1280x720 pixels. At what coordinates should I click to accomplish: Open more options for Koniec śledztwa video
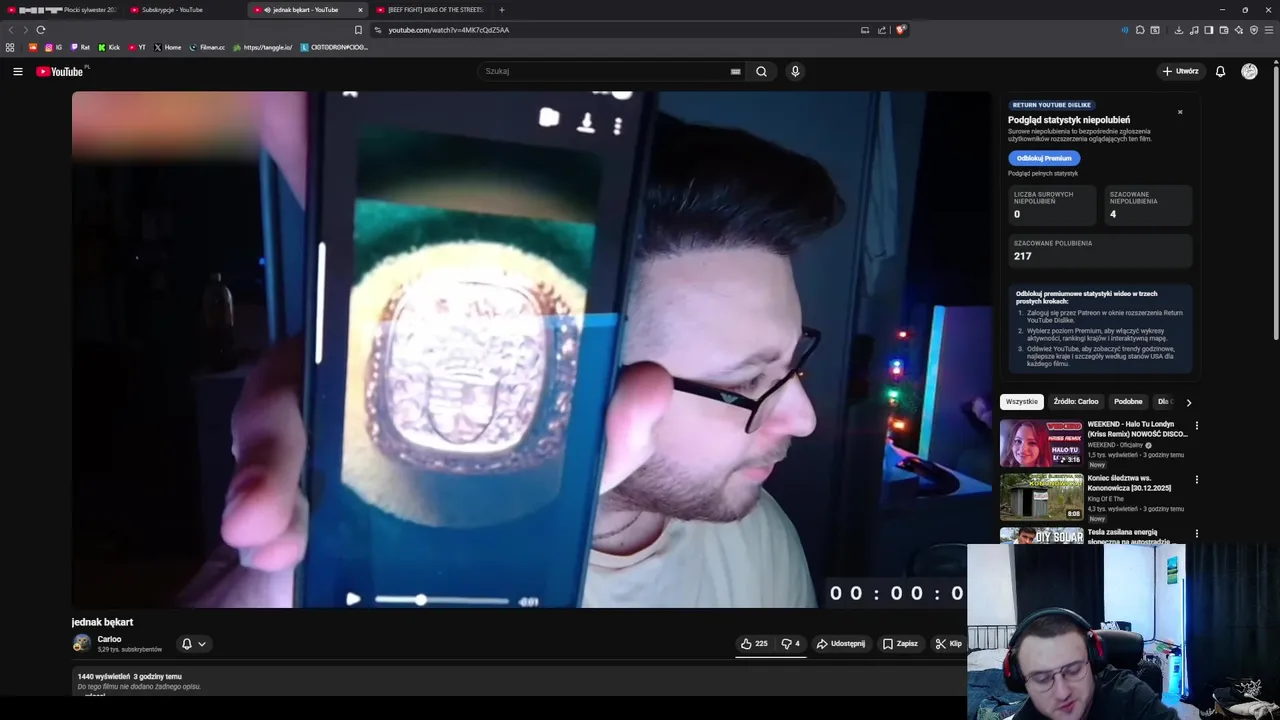click(1196, 479)
